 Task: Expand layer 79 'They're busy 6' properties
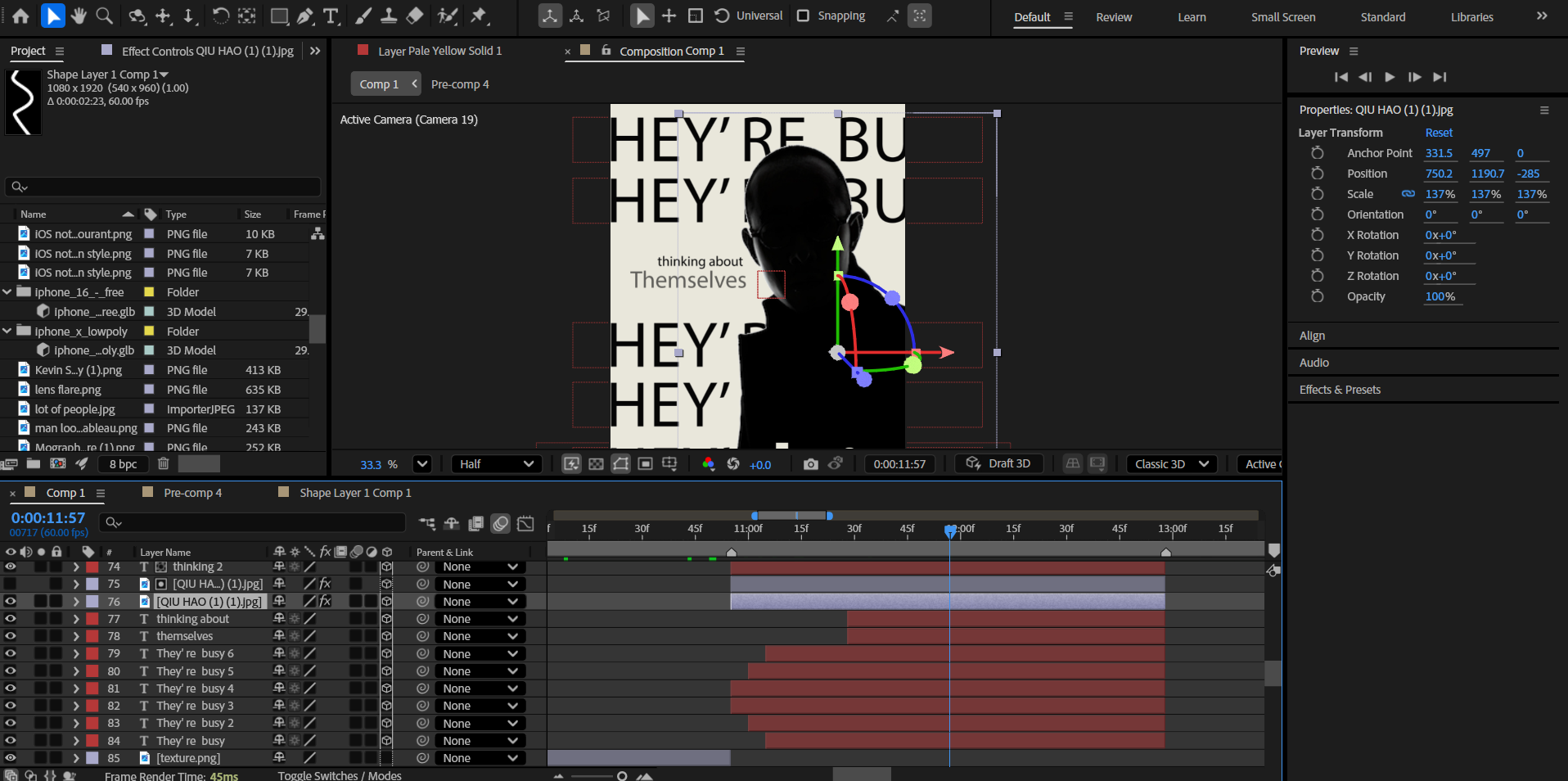point(76,654)
